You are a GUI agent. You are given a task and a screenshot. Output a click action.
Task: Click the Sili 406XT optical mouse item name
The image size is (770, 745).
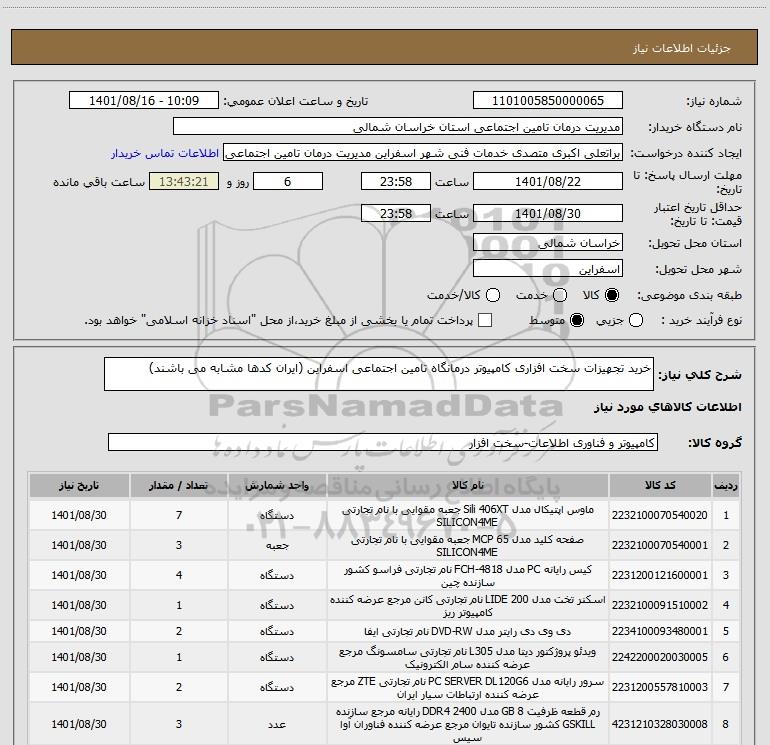[x=468, y=516]
